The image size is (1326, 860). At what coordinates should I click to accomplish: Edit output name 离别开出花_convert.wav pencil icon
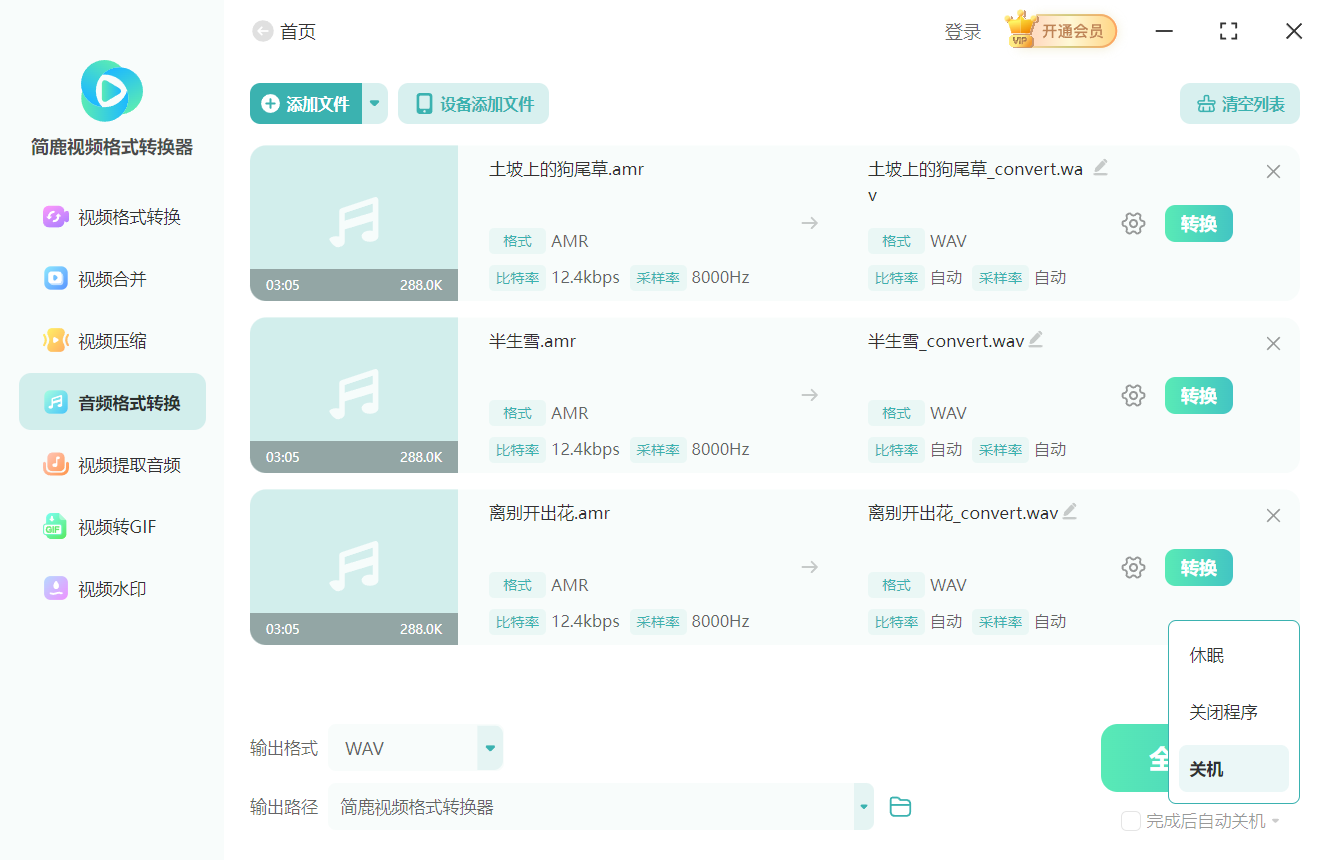pyautogui.click(x=1070, y=512)
